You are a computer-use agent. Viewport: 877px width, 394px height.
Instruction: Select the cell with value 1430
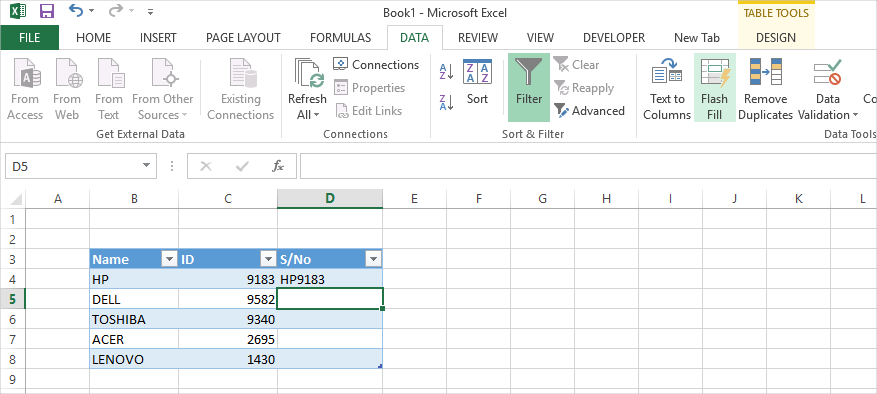(228, 359)
